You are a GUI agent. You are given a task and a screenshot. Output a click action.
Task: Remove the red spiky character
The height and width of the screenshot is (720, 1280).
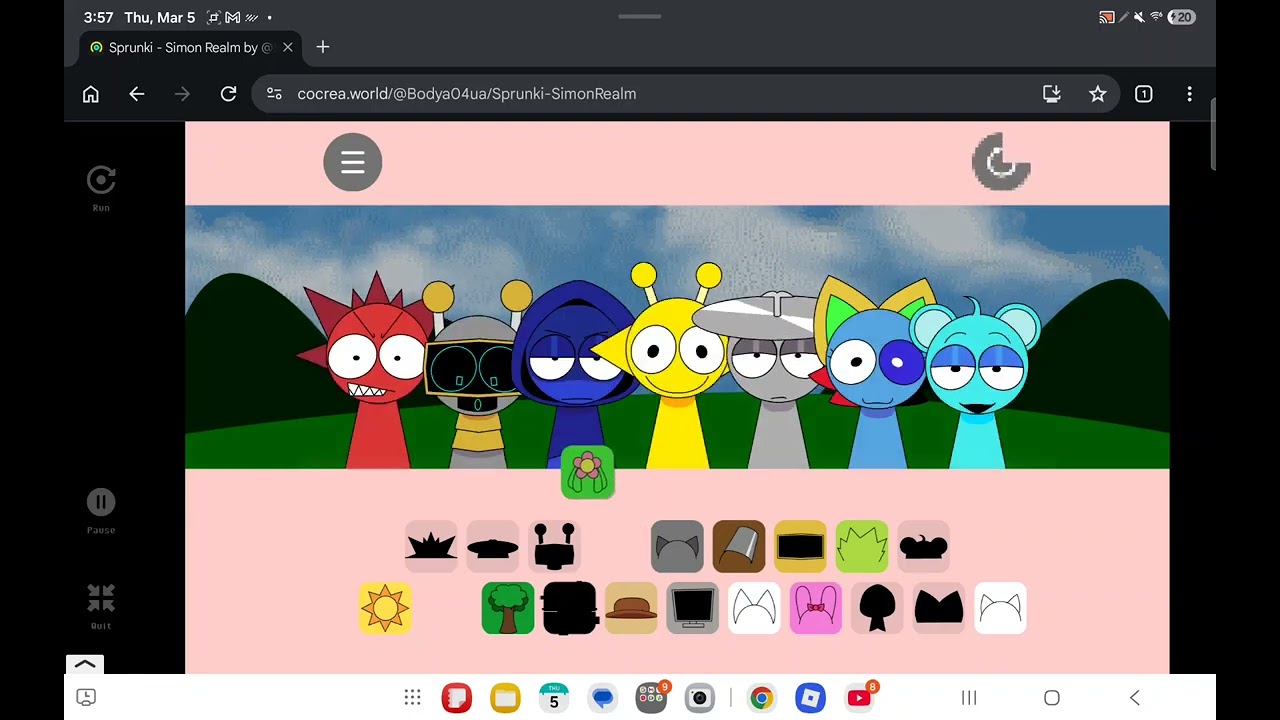[375, 370]
